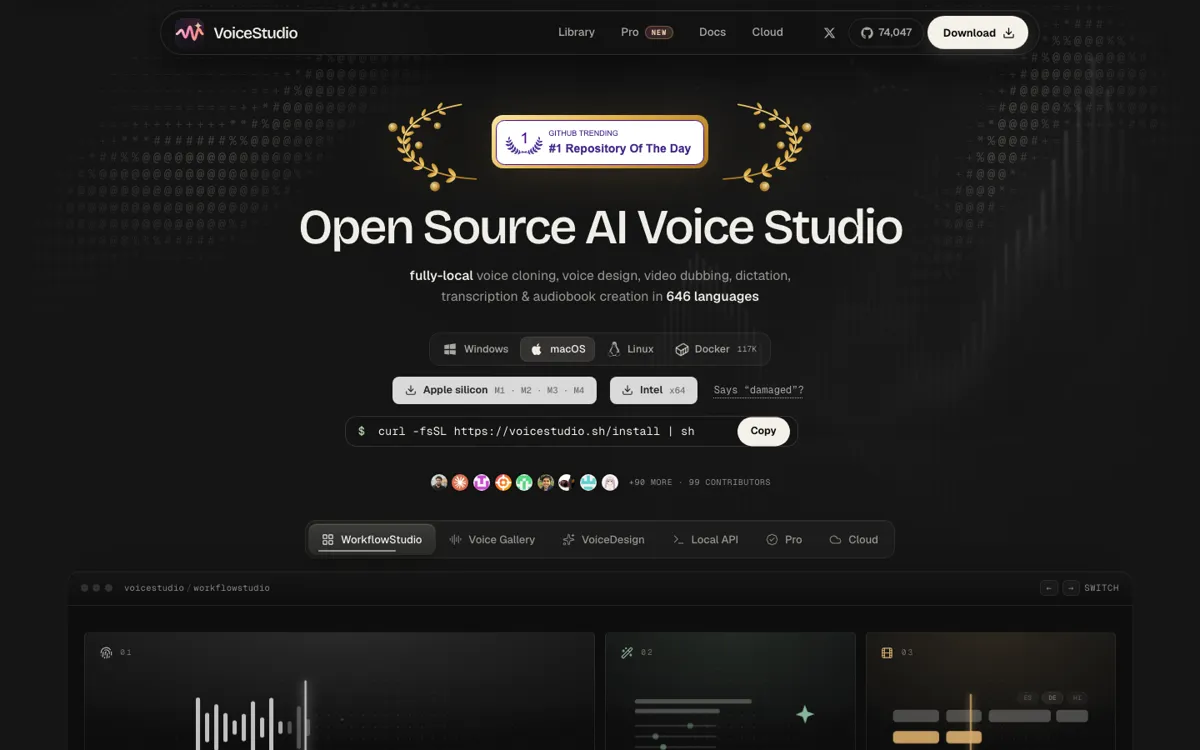Click the orange starburst contributor avatar
The height and width of the screenshot is (750, 1200).
(460, 482)
